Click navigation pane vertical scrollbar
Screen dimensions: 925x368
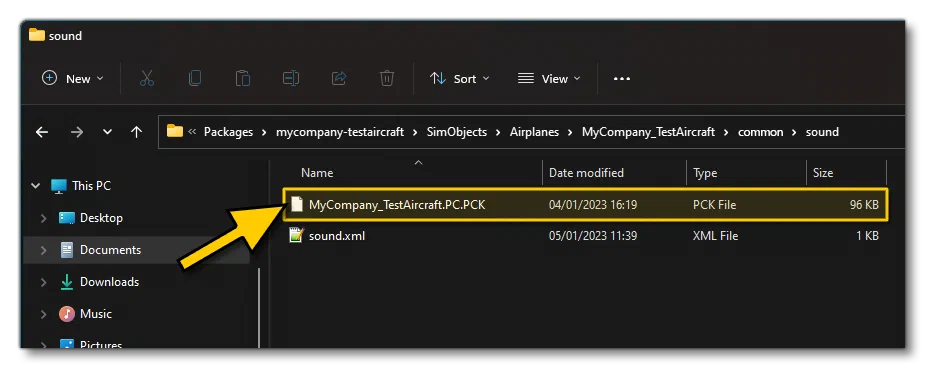click(259, 307)
